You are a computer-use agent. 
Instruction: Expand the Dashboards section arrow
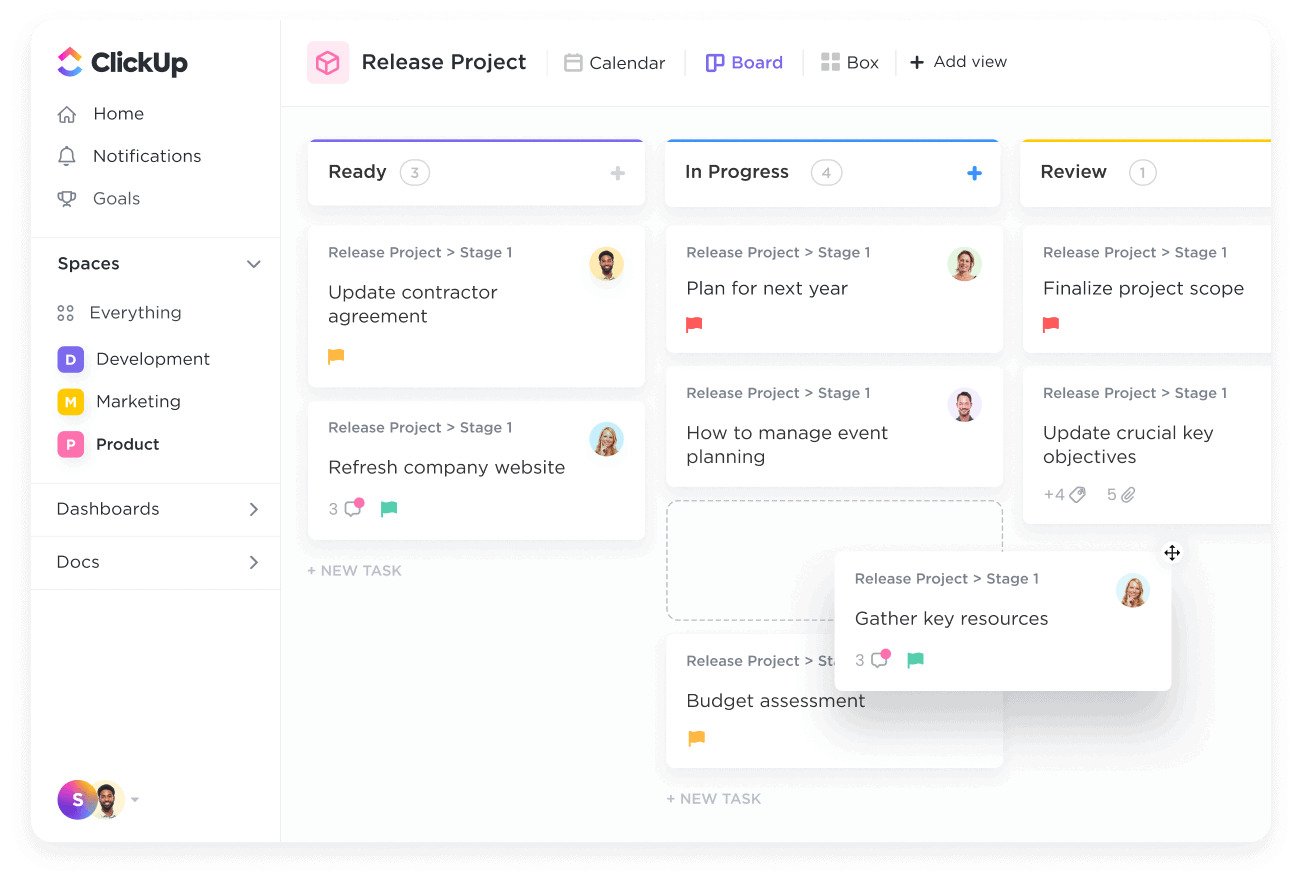tap(254, 509)
